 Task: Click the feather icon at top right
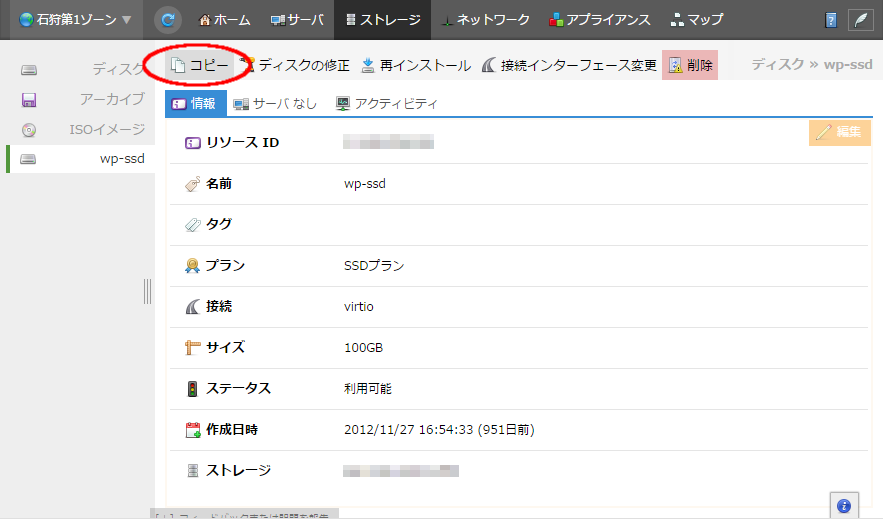click(x=859, y=20)
